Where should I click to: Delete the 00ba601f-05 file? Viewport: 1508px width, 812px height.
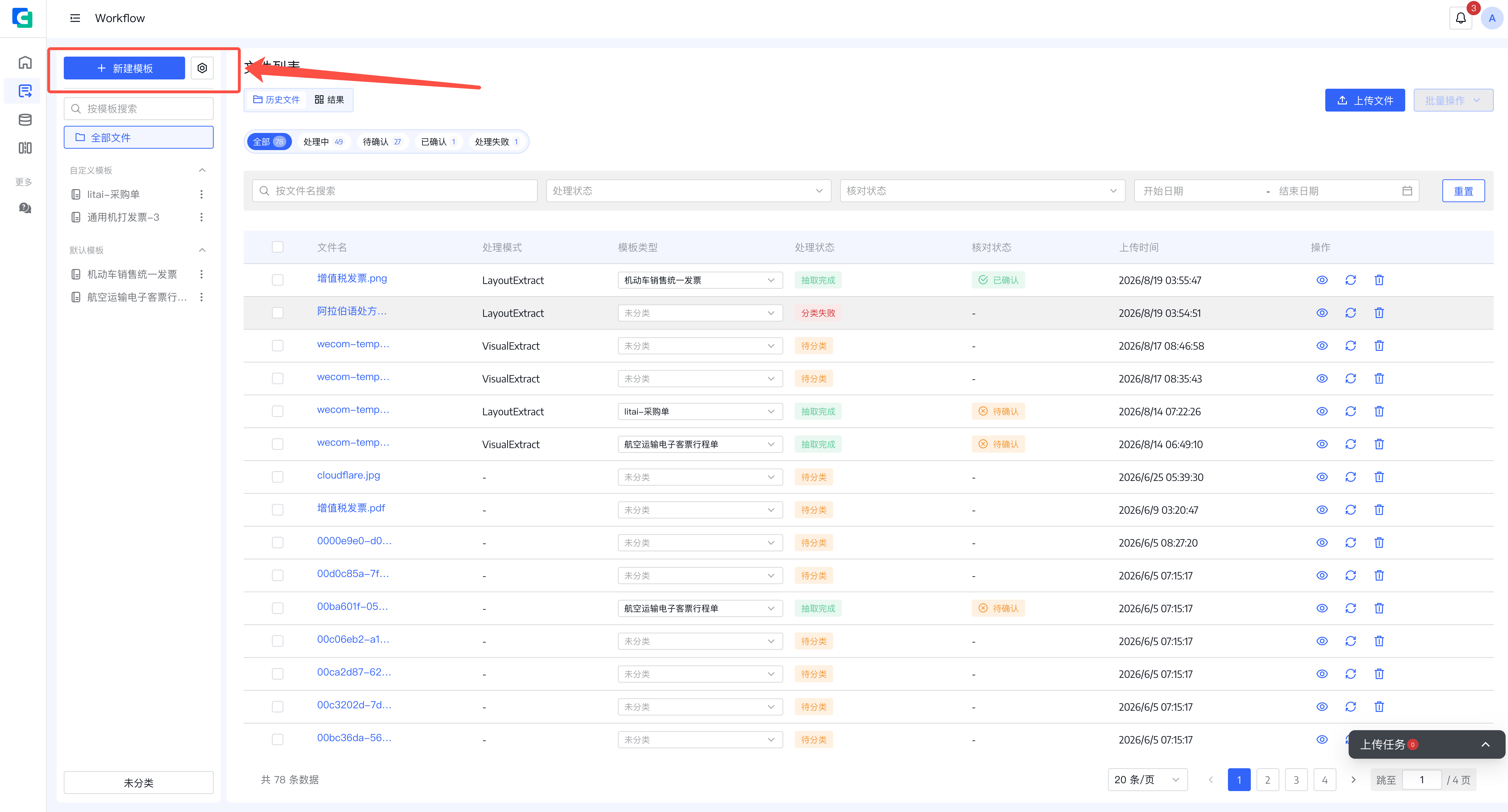pos(1379,608)
